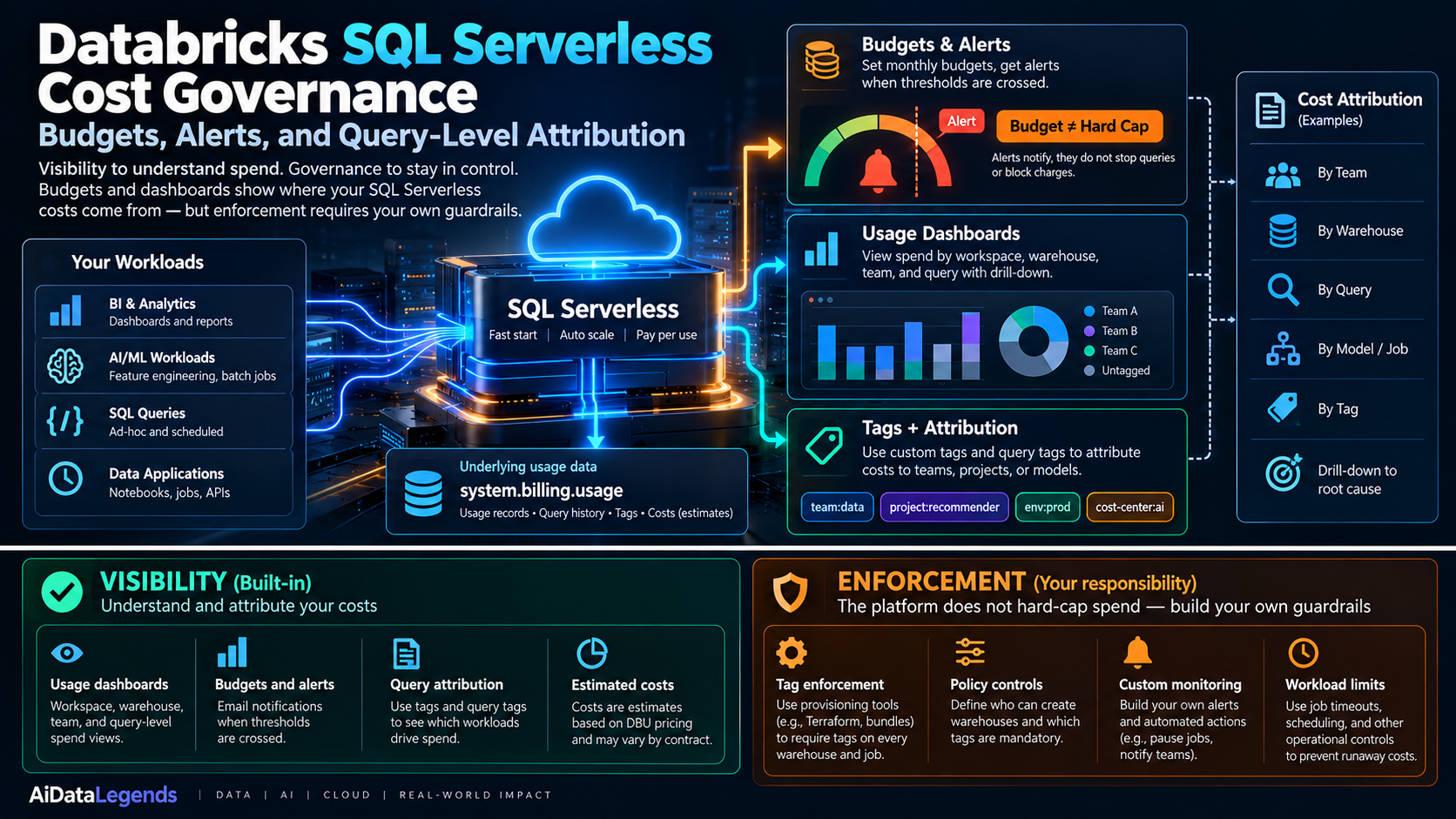The height and width of the screenshot is (819, 1456).
Task: Click the budget gauge arc
Action: coord(878,150)
